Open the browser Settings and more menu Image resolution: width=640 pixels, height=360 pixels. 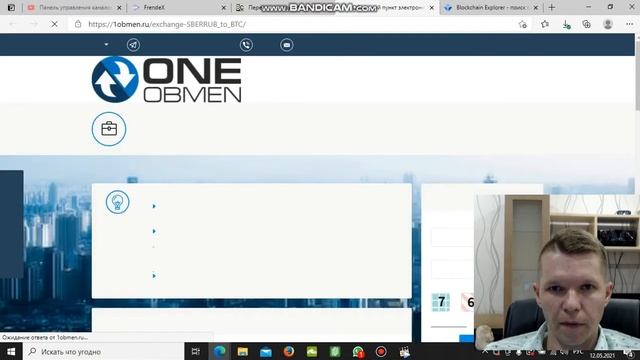click(629, 24)
